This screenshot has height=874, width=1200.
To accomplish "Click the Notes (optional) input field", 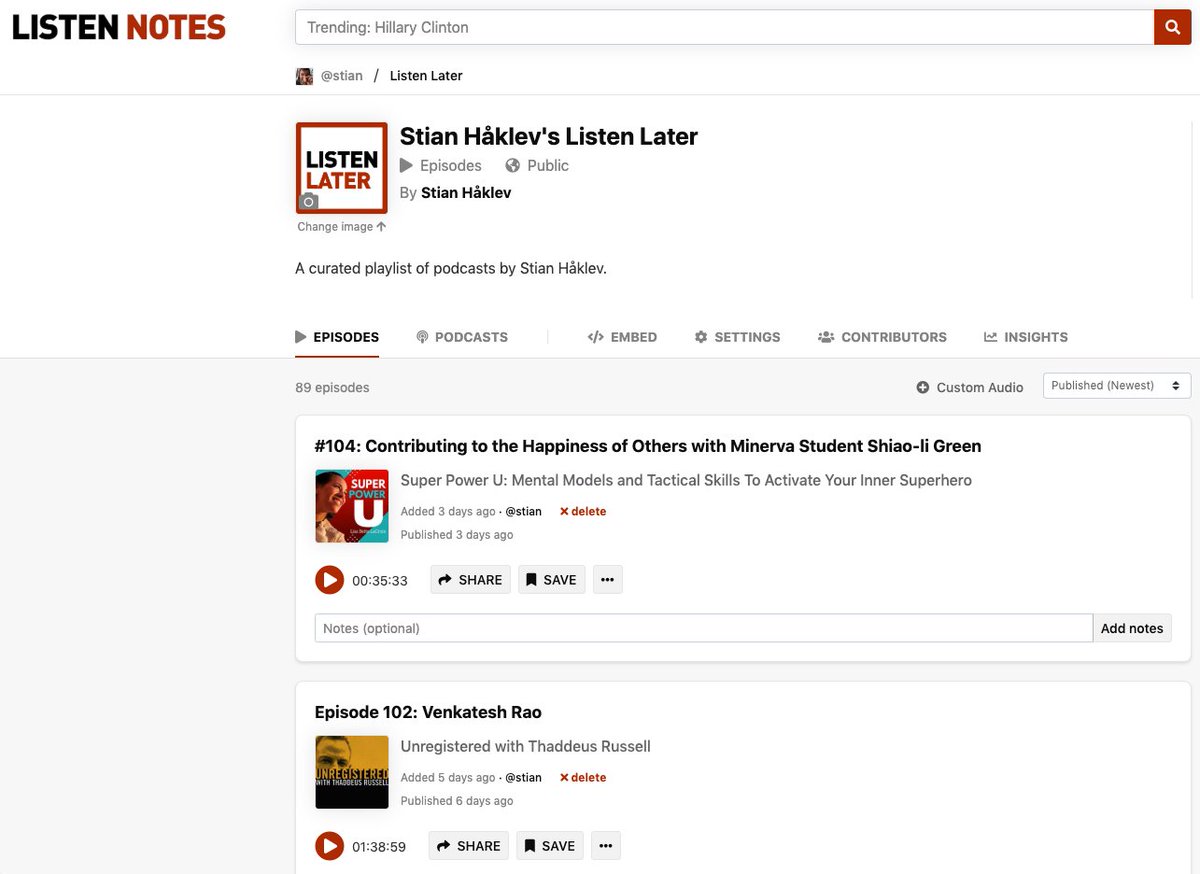I will (704, 628).
